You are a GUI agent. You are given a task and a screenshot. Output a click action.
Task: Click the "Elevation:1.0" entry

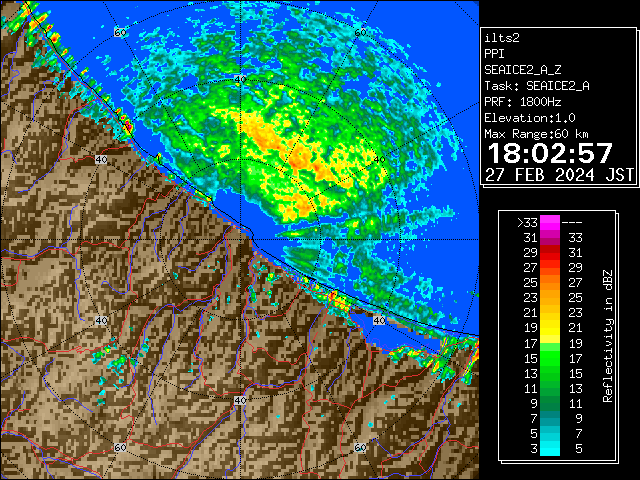[x=530, y=118]
